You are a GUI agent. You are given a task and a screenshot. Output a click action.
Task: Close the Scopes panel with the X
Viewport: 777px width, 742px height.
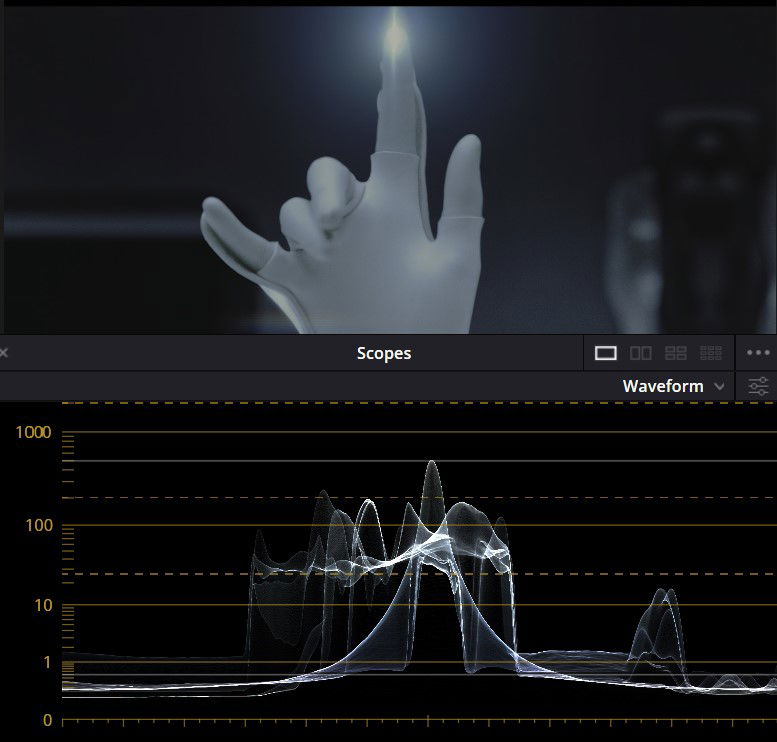(x=4, y=353)
